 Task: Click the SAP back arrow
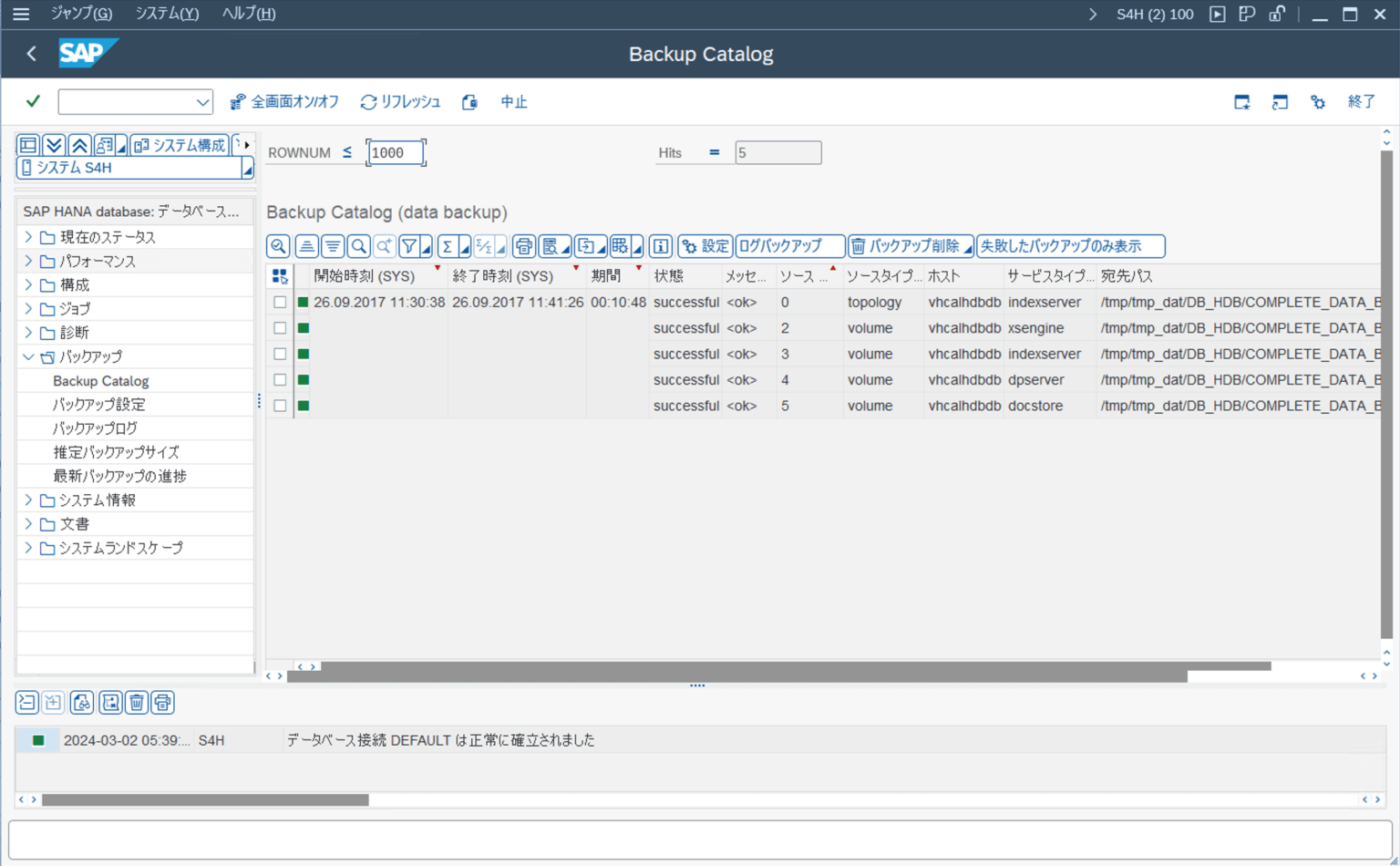[x=32, y=54]
